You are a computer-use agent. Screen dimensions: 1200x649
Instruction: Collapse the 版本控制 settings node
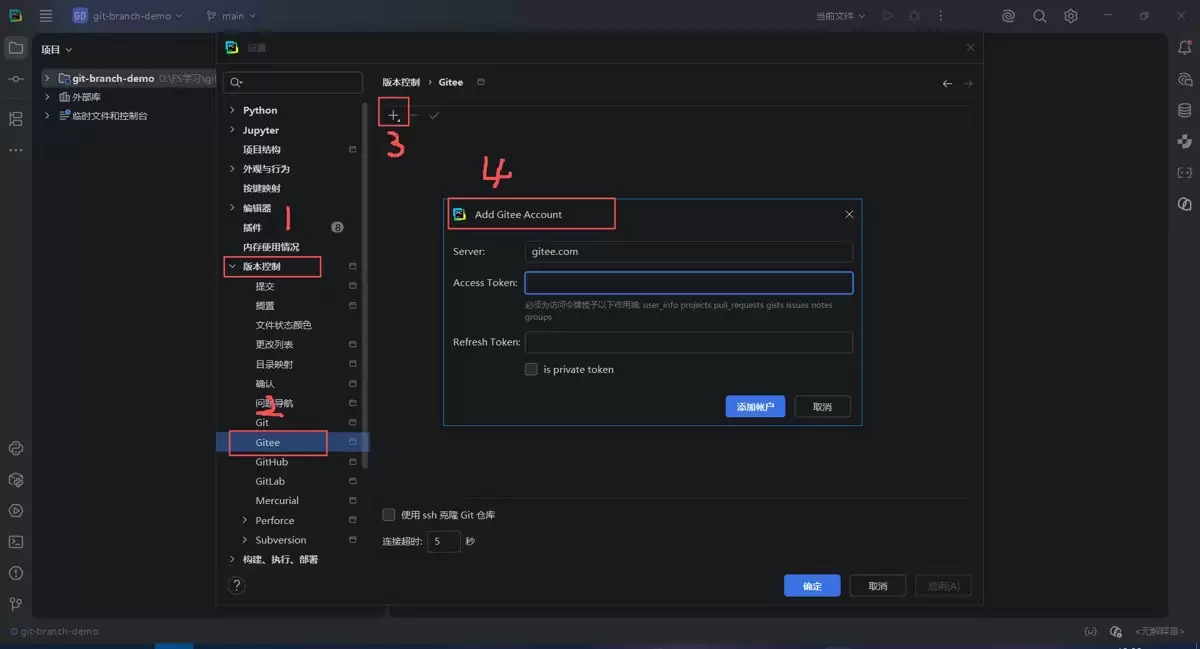coord(232,267)
